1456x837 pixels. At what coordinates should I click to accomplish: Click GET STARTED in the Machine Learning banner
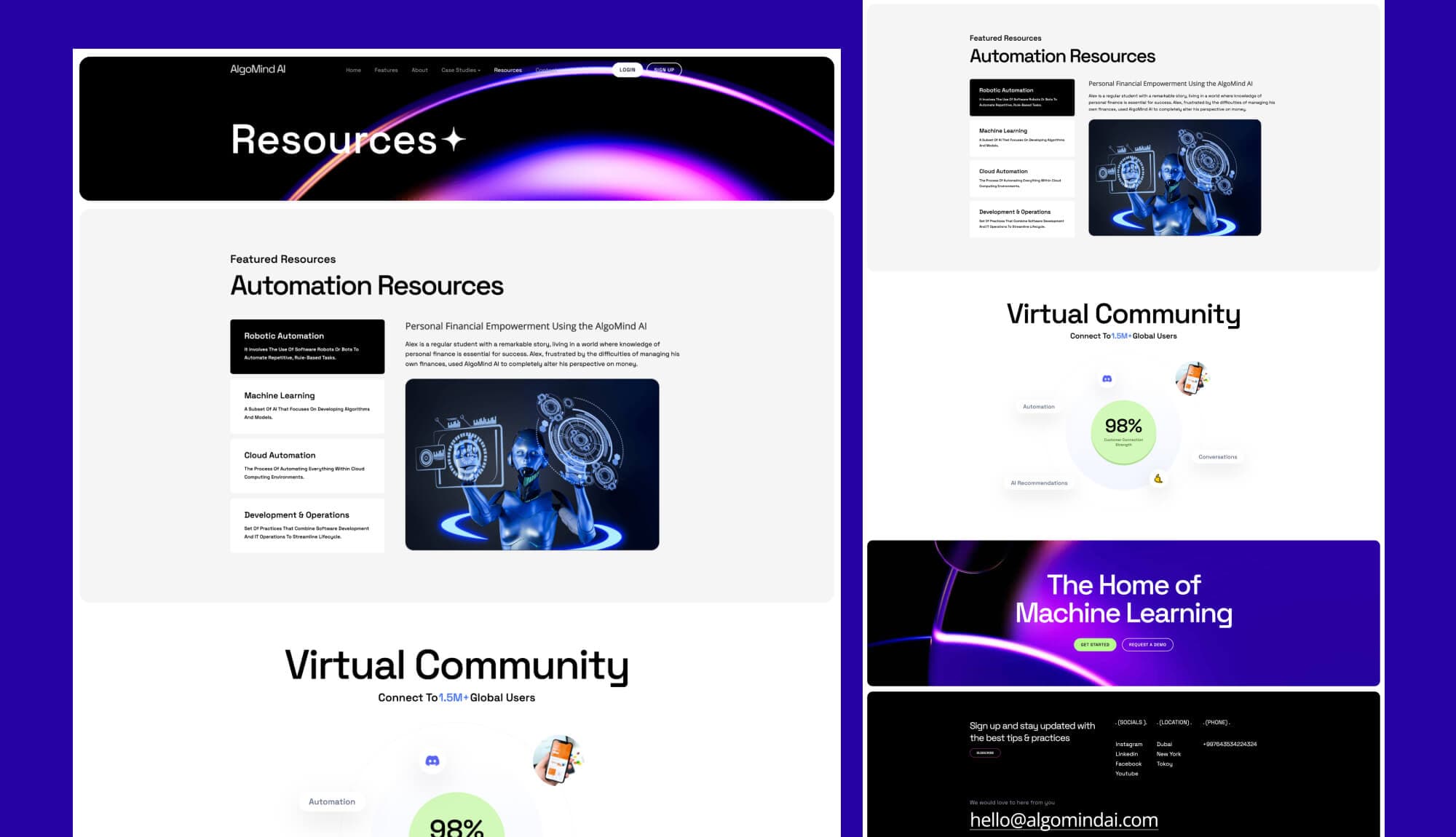(1096, 644)
